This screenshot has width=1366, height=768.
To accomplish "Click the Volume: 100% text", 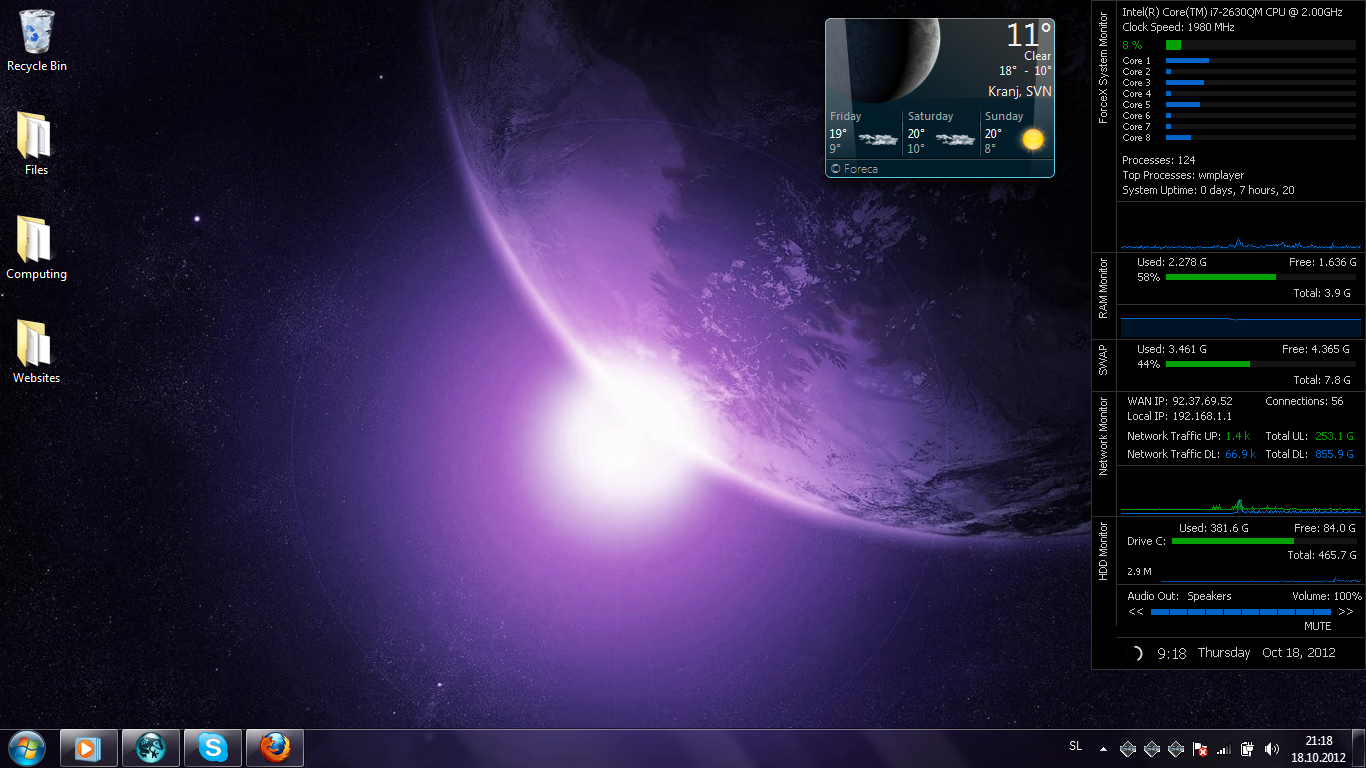I will pos(1326,596).
